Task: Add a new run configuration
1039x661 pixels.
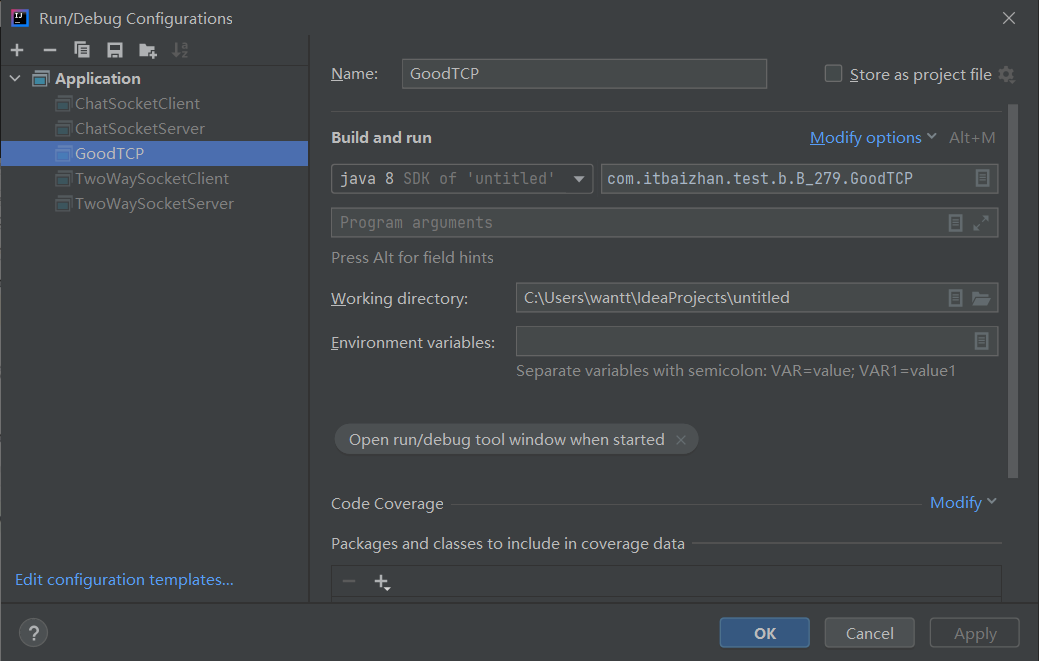Action: pos(17,50)
